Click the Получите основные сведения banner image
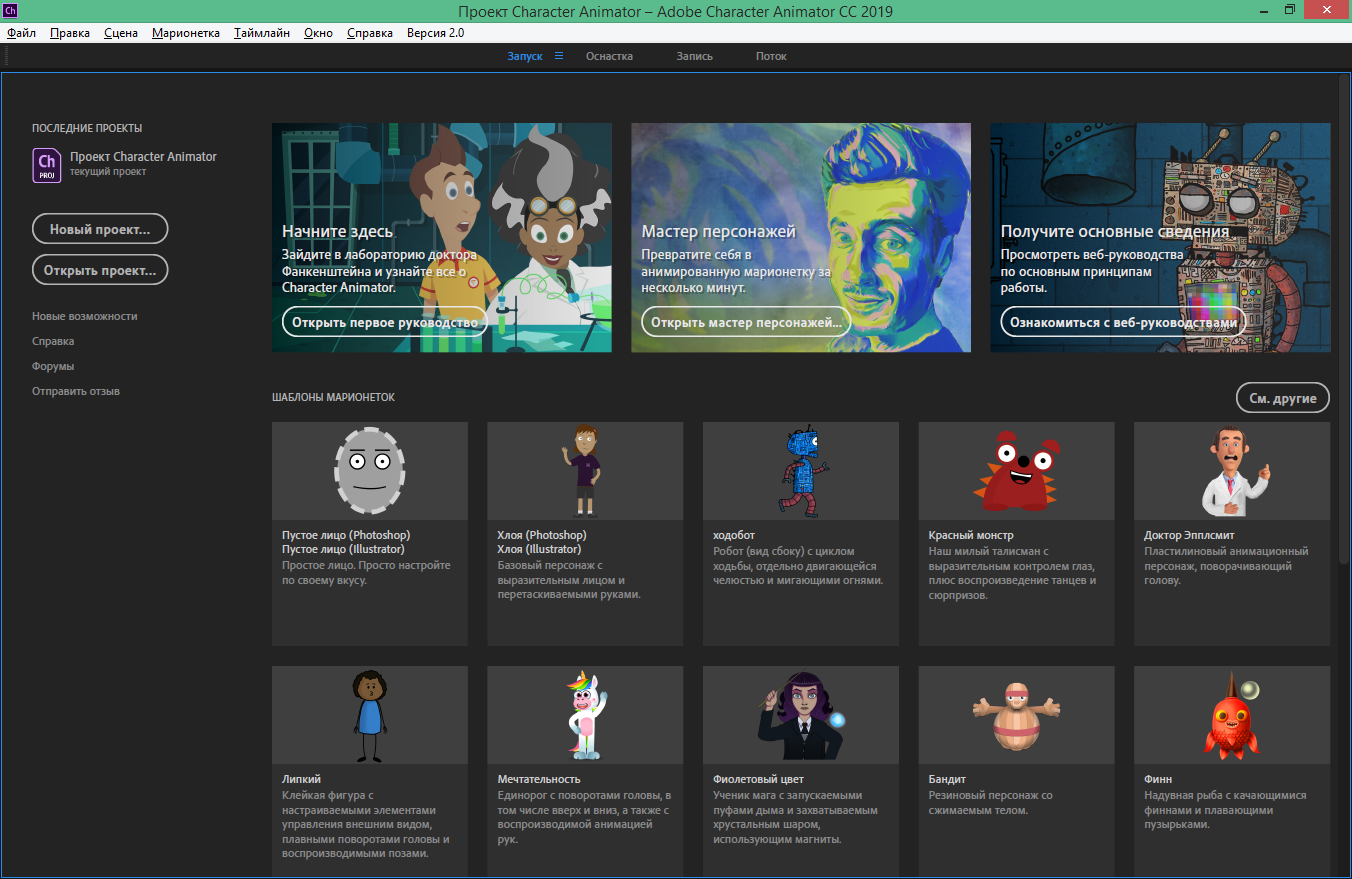1352x879 pixels. pos(1160,237)
